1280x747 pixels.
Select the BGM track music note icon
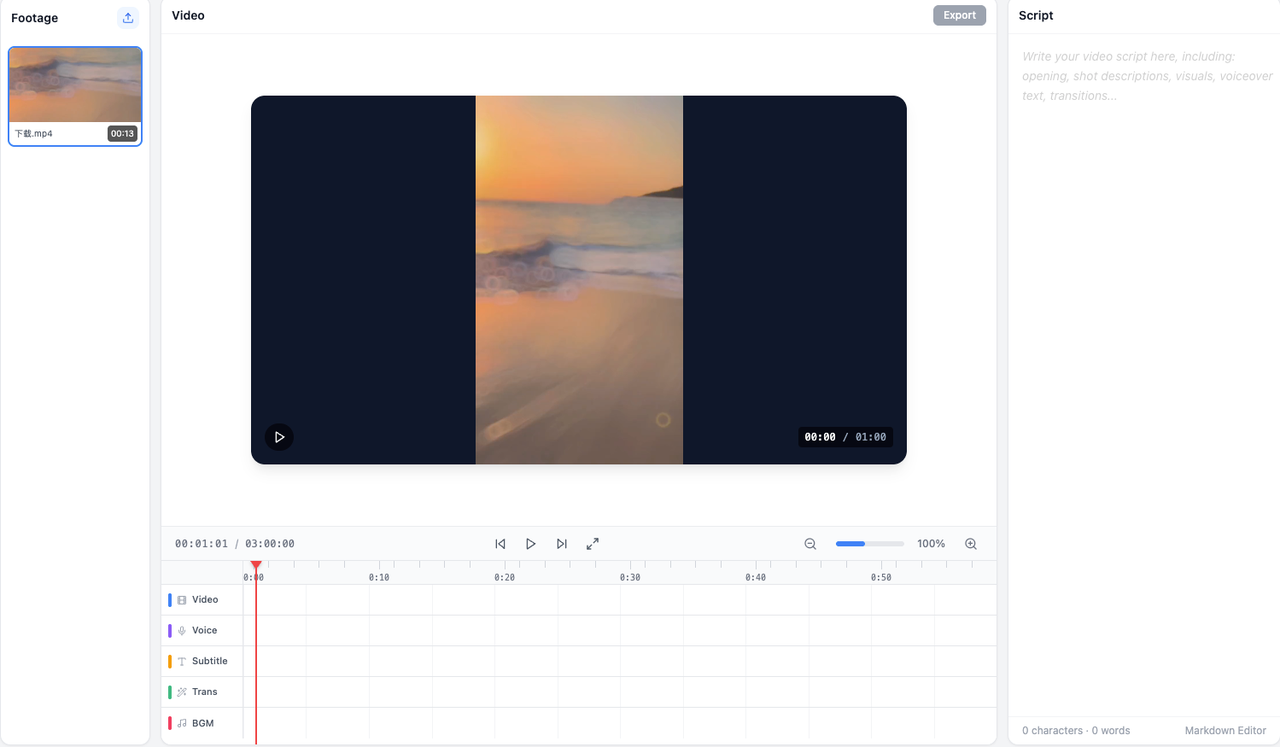pos(182,722)
